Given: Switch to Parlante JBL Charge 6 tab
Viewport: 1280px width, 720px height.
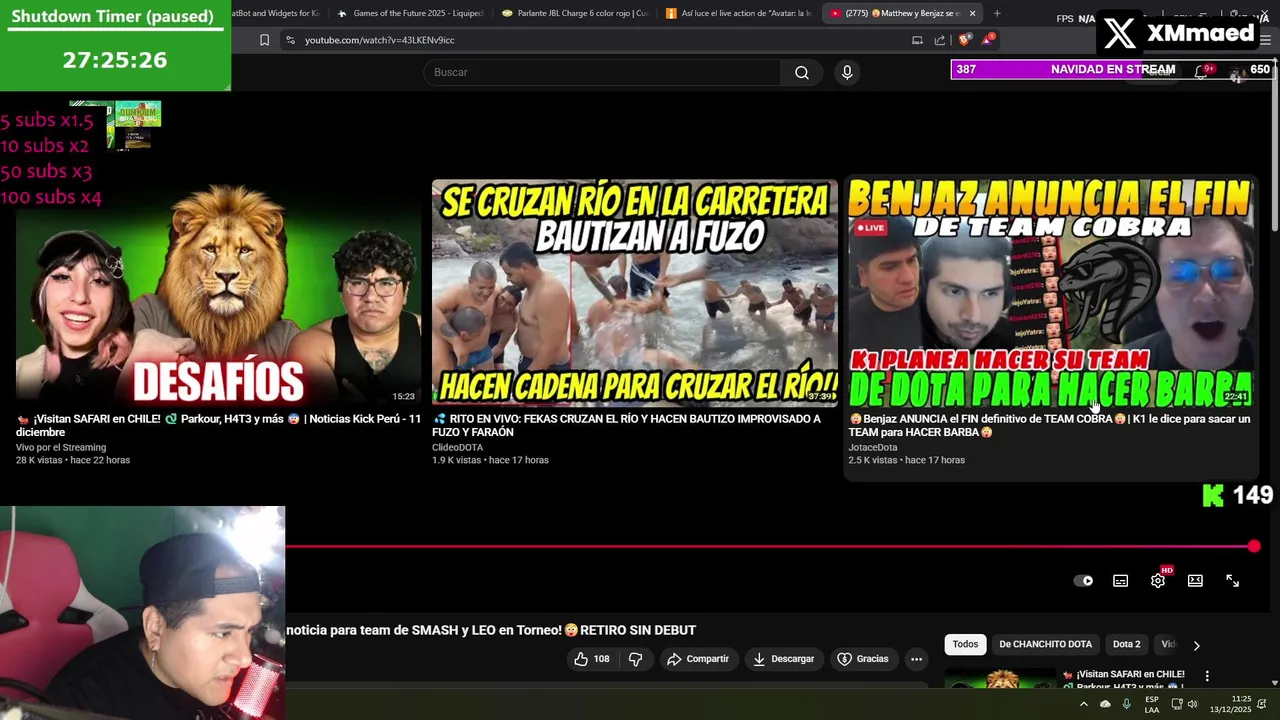Looking at the screenshot, I should [575, 13].
